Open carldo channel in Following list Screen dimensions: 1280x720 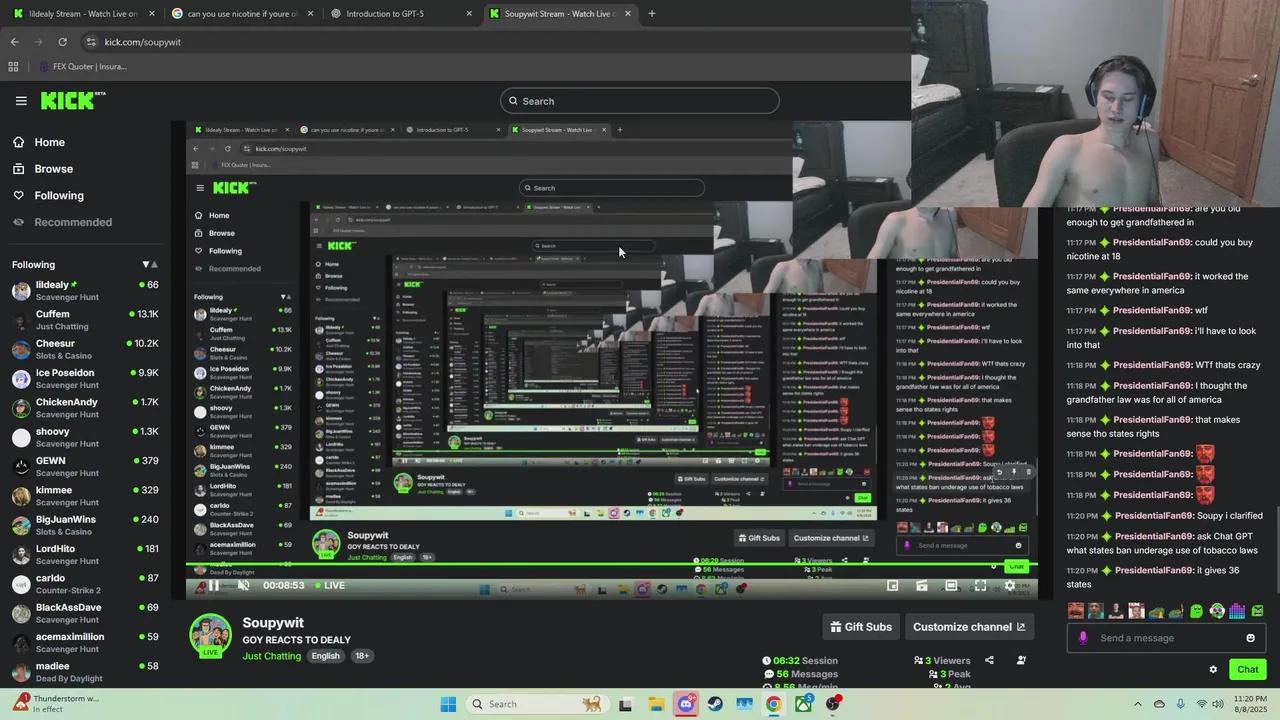pyautogui.click(x=85, y=584)
